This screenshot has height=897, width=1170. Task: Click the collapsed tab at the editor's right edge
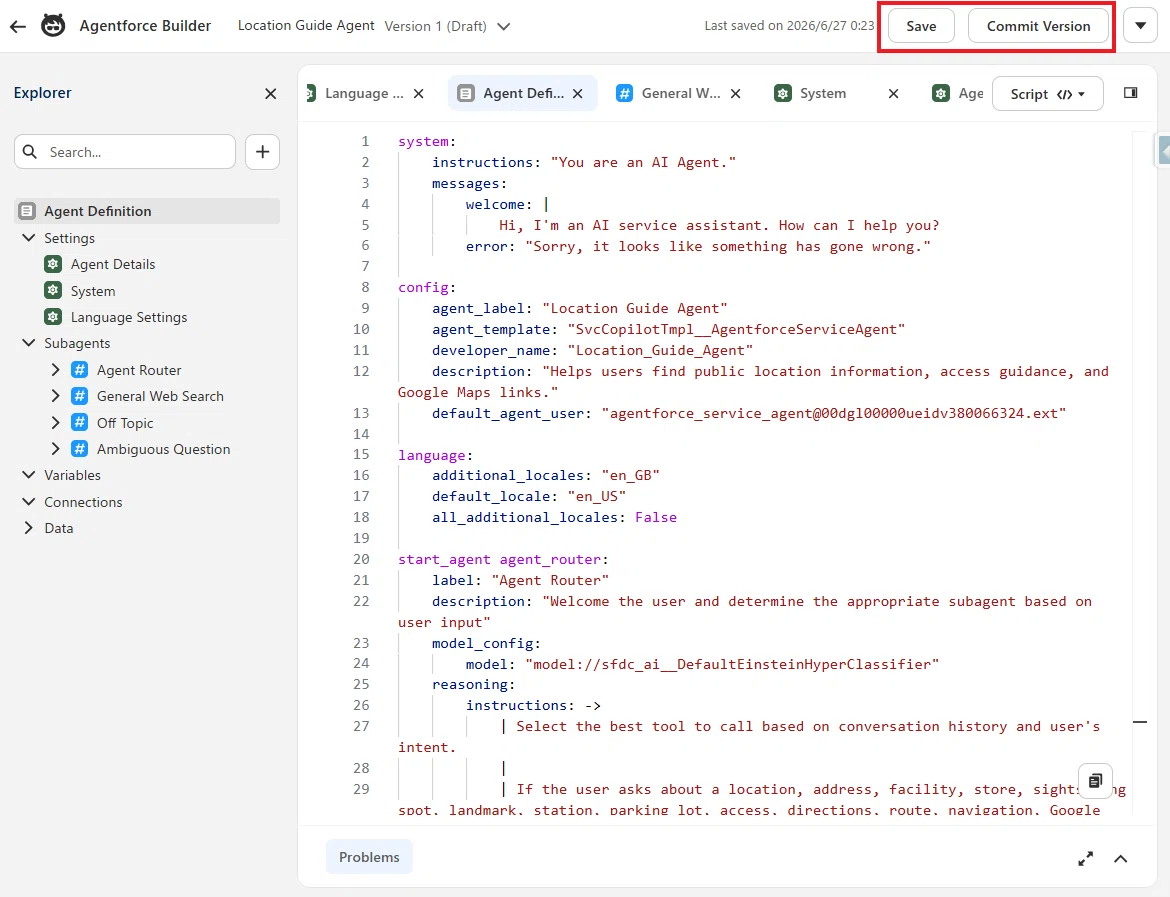pos(1163,150)
